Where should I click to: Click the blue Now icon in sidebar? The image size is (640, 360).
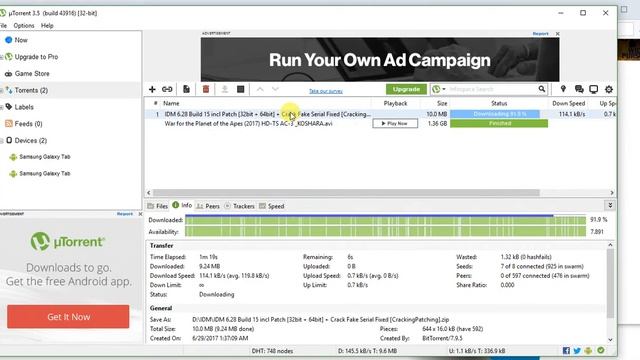[9, 40]
